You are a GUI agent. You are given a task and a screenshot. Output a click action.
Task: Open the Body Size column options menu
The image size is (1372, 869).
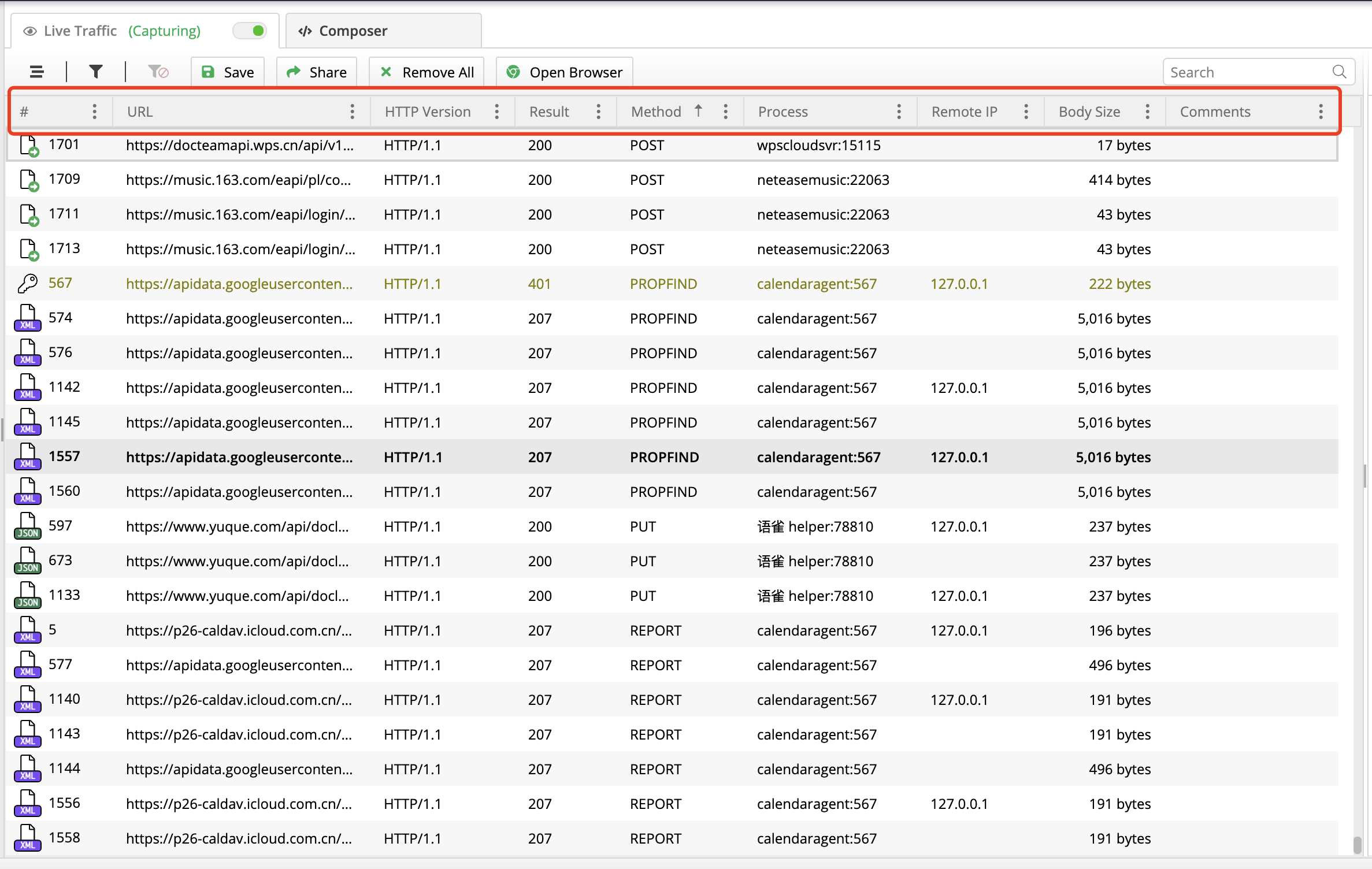tap(1147, 112)
